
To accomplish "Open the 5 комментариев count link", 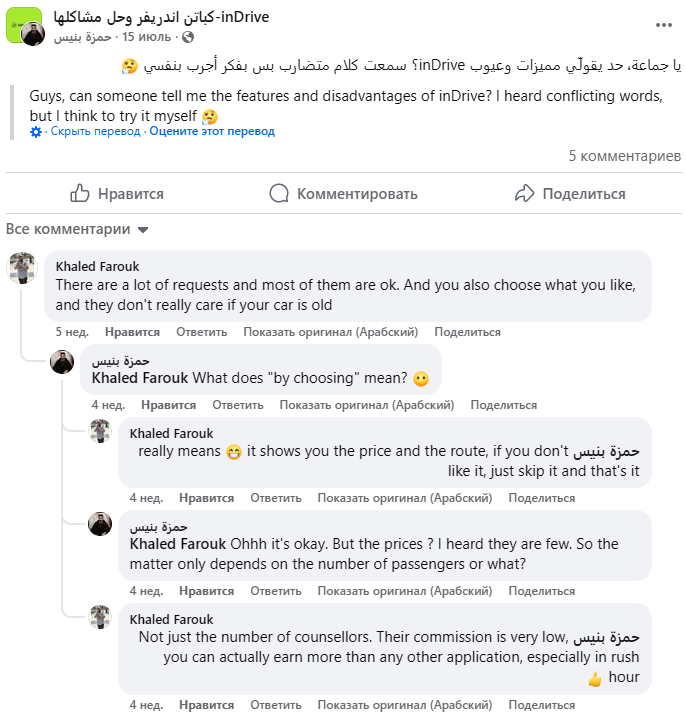I will pos(625,156).
